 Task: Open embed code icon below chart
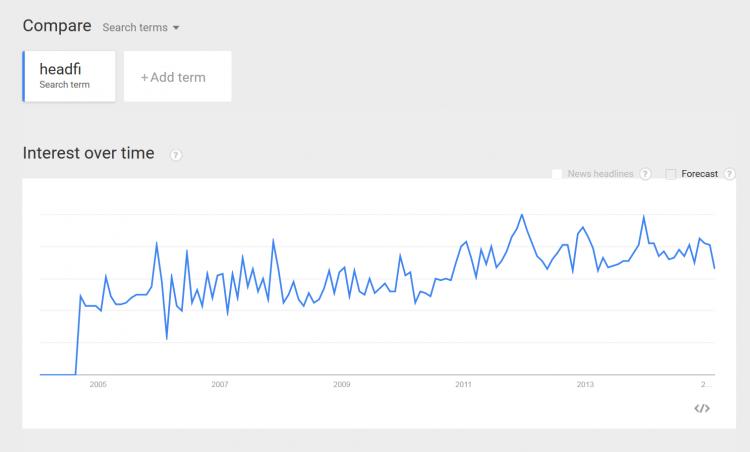[x=702, y=408]
